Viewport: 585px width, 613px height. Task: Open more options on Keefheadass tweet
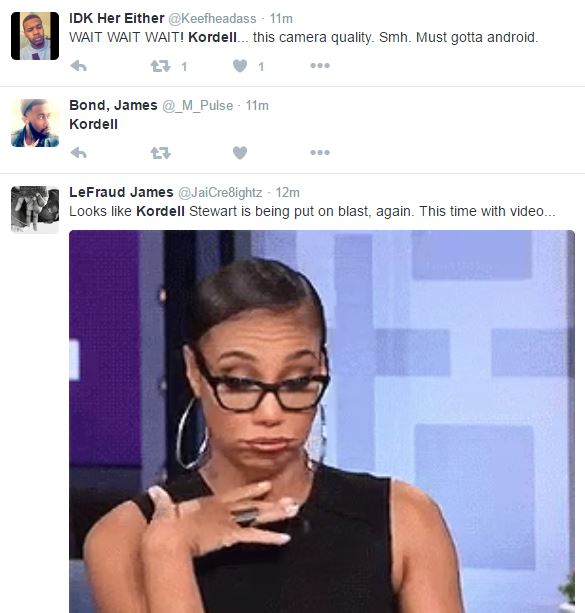pos(320,66)
